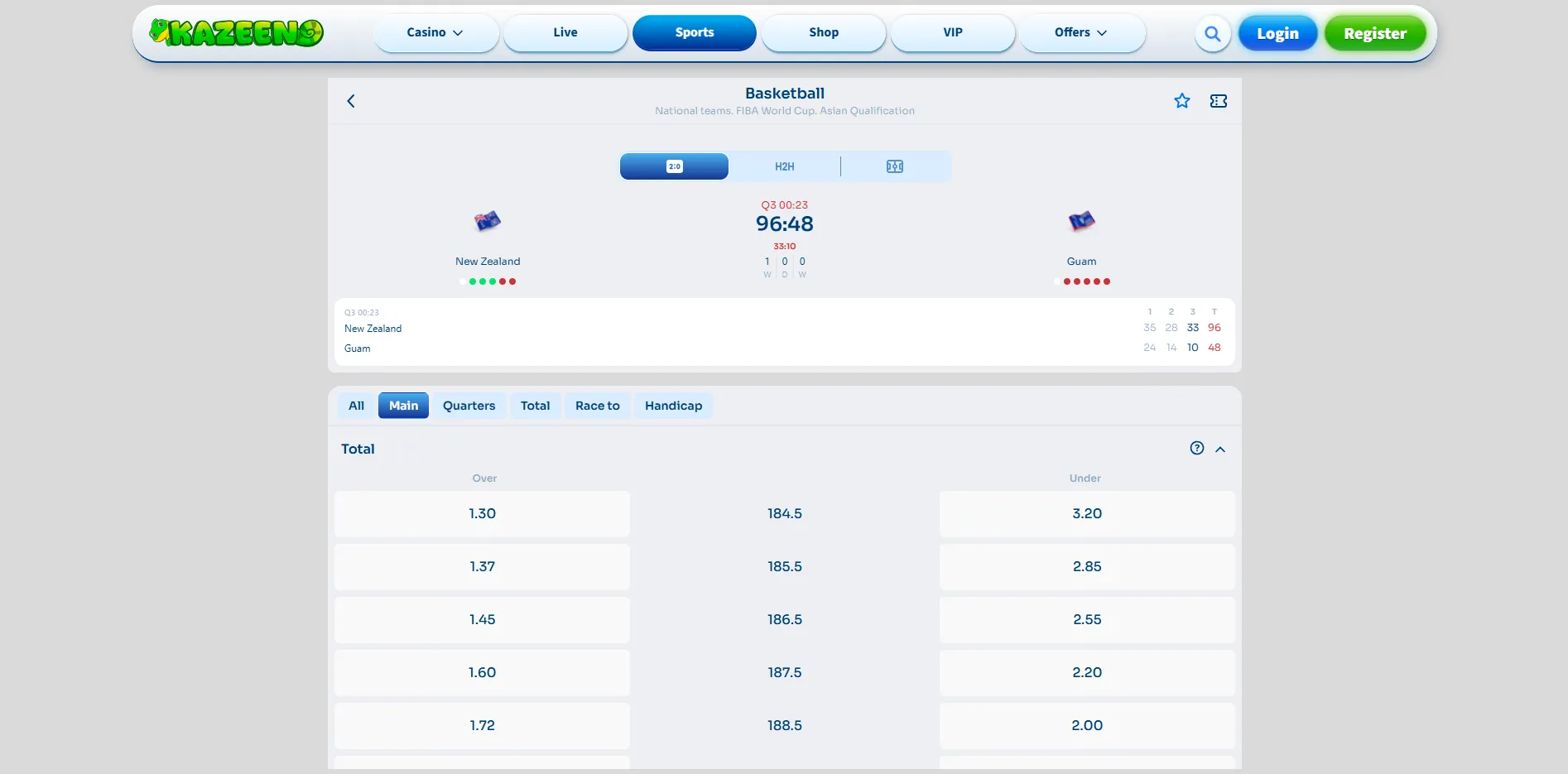Open the Total market help icon
The width and height of the screenshot is (1568, 774).
pyautogui.click(x=1196, y=448)
